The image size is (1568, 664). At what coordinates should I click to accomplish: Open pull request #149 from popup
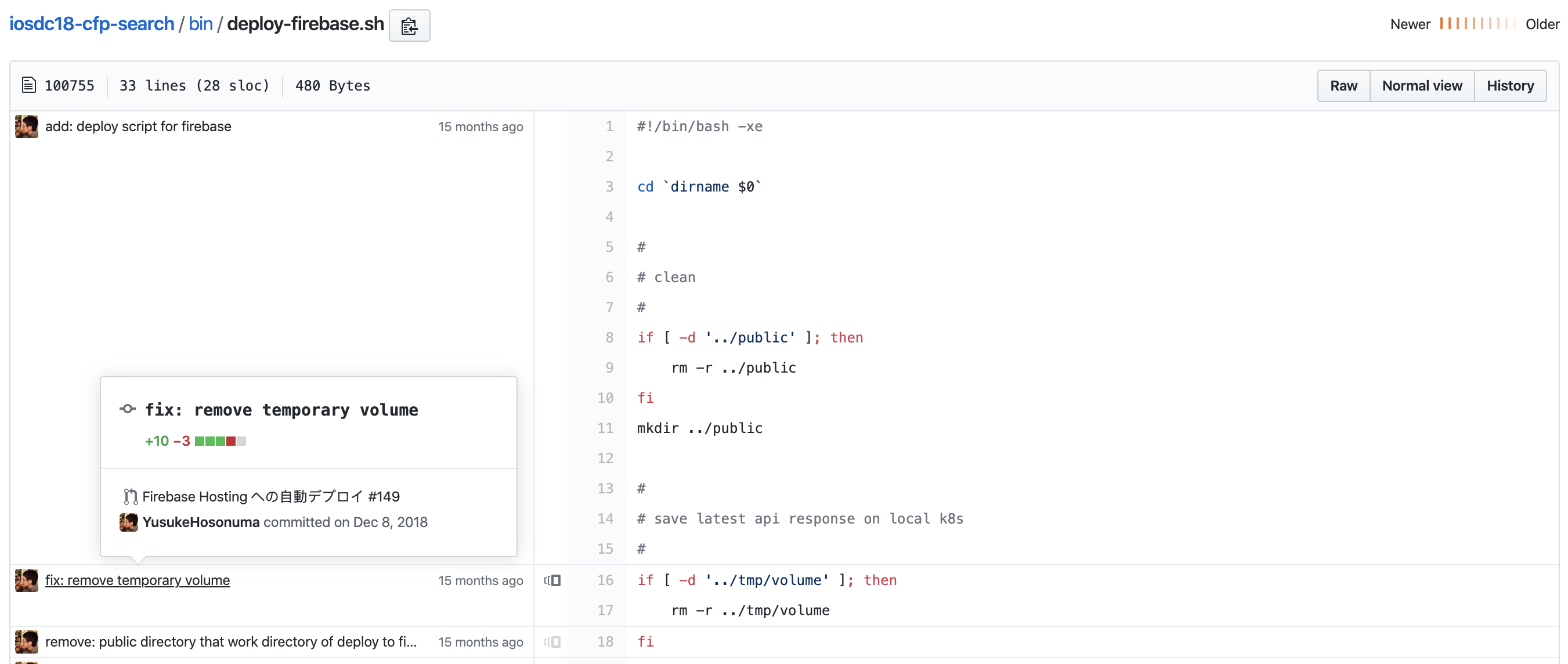(x=271, y=497)
